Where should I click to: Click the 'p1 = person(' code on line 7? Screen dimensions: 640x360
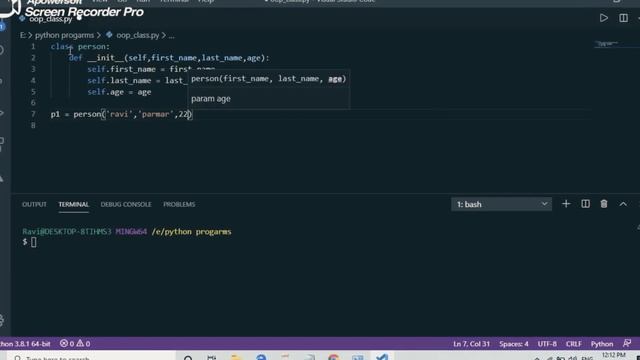pyautogui.click(x=78, y=114)
